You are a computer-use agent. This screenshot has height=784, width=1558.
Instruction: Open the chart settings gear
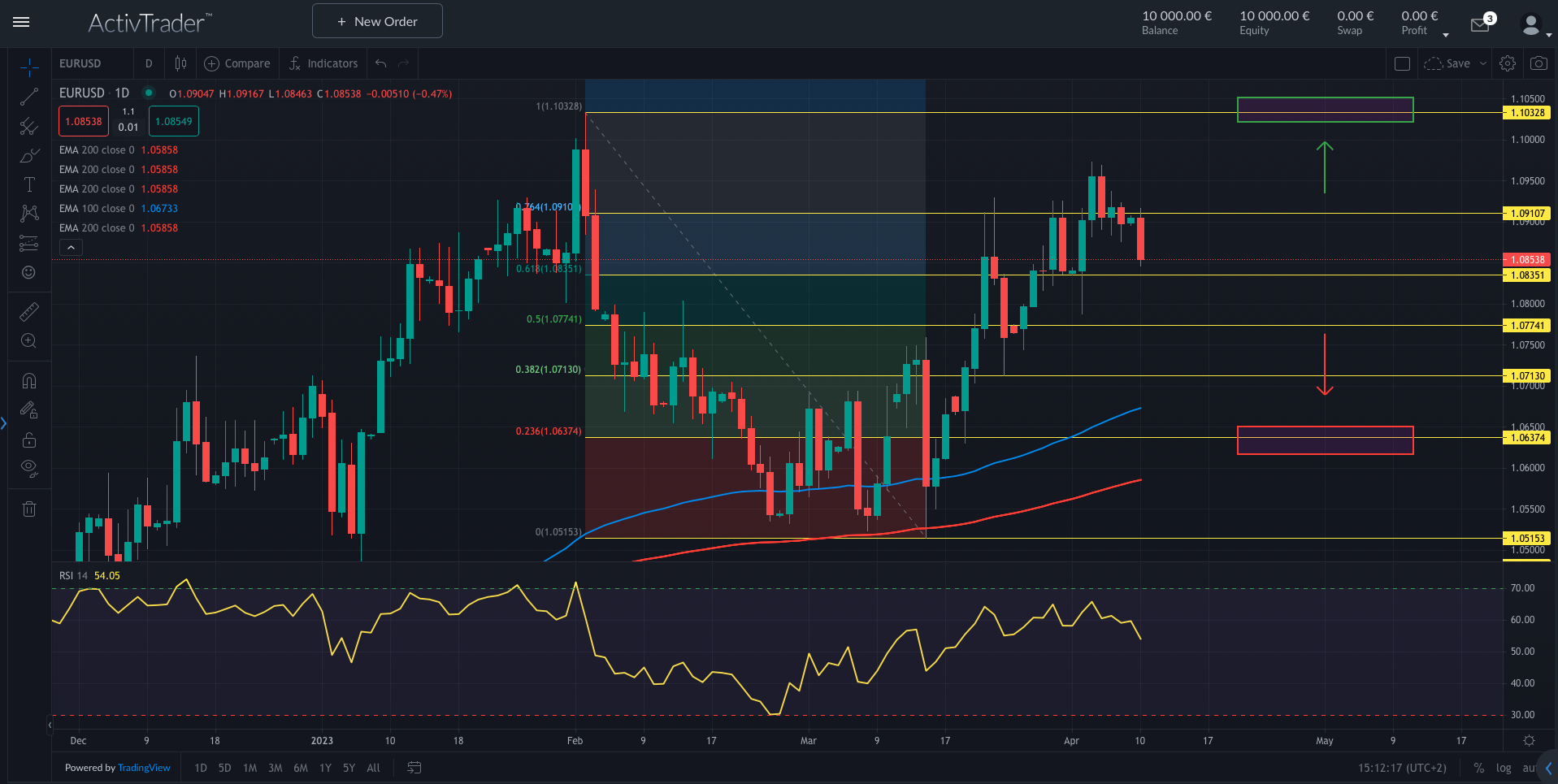tap(1508, 63)
